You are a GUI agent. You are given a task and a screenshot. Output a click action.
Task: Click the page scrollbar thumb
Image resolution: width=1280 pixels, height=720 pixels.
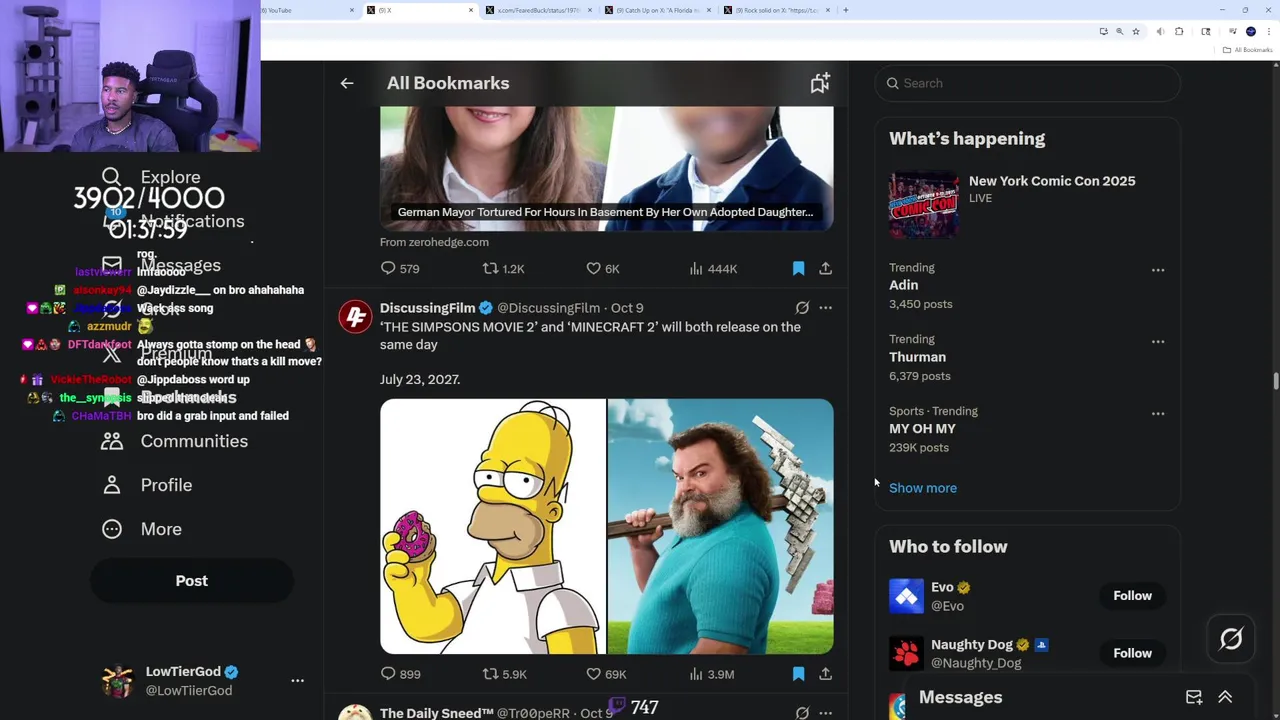tap(1275, 382)
